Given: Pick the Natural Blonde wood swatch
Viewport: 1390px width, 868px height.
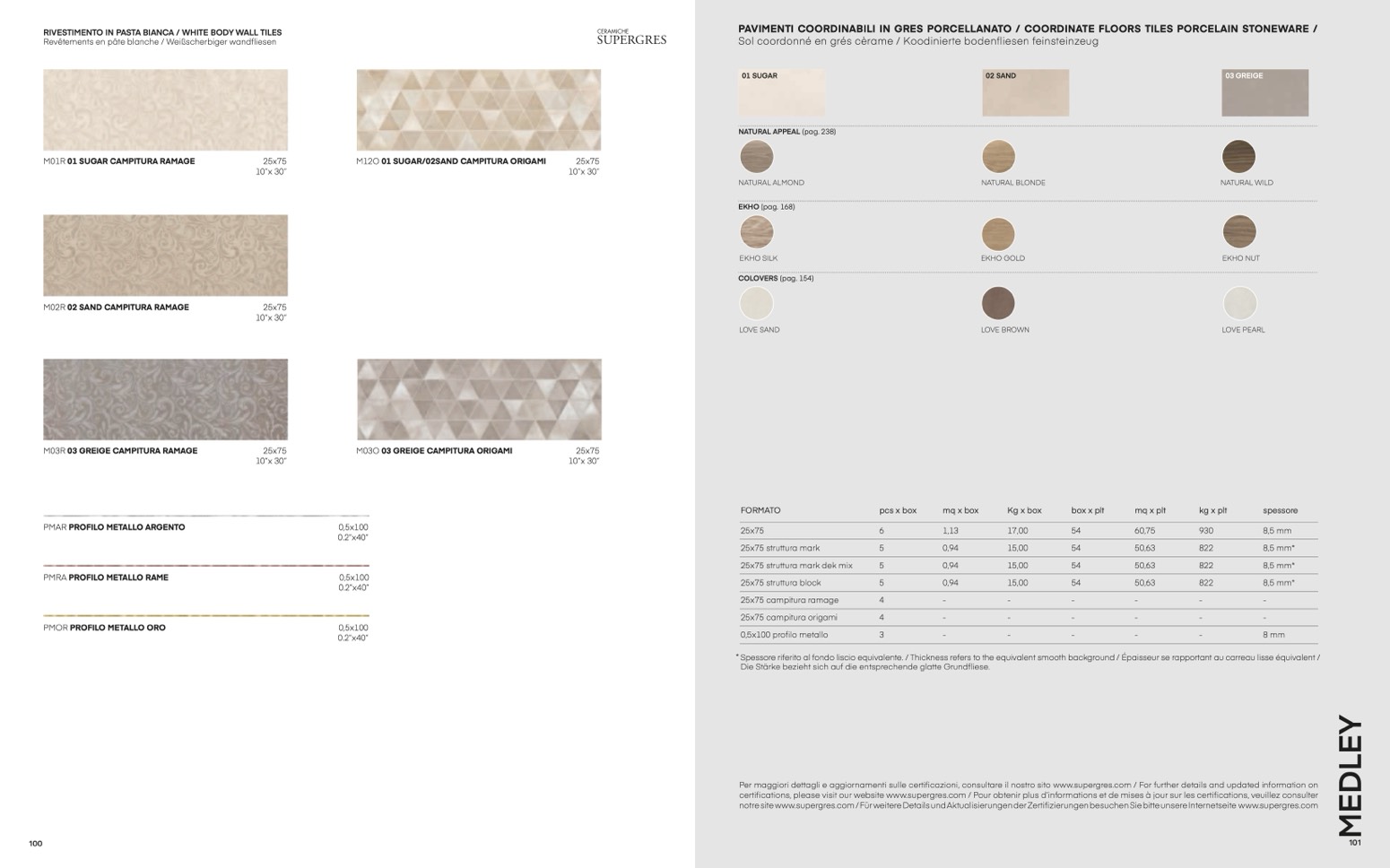Looking at the screenshot, I should (x=998, y=157).
